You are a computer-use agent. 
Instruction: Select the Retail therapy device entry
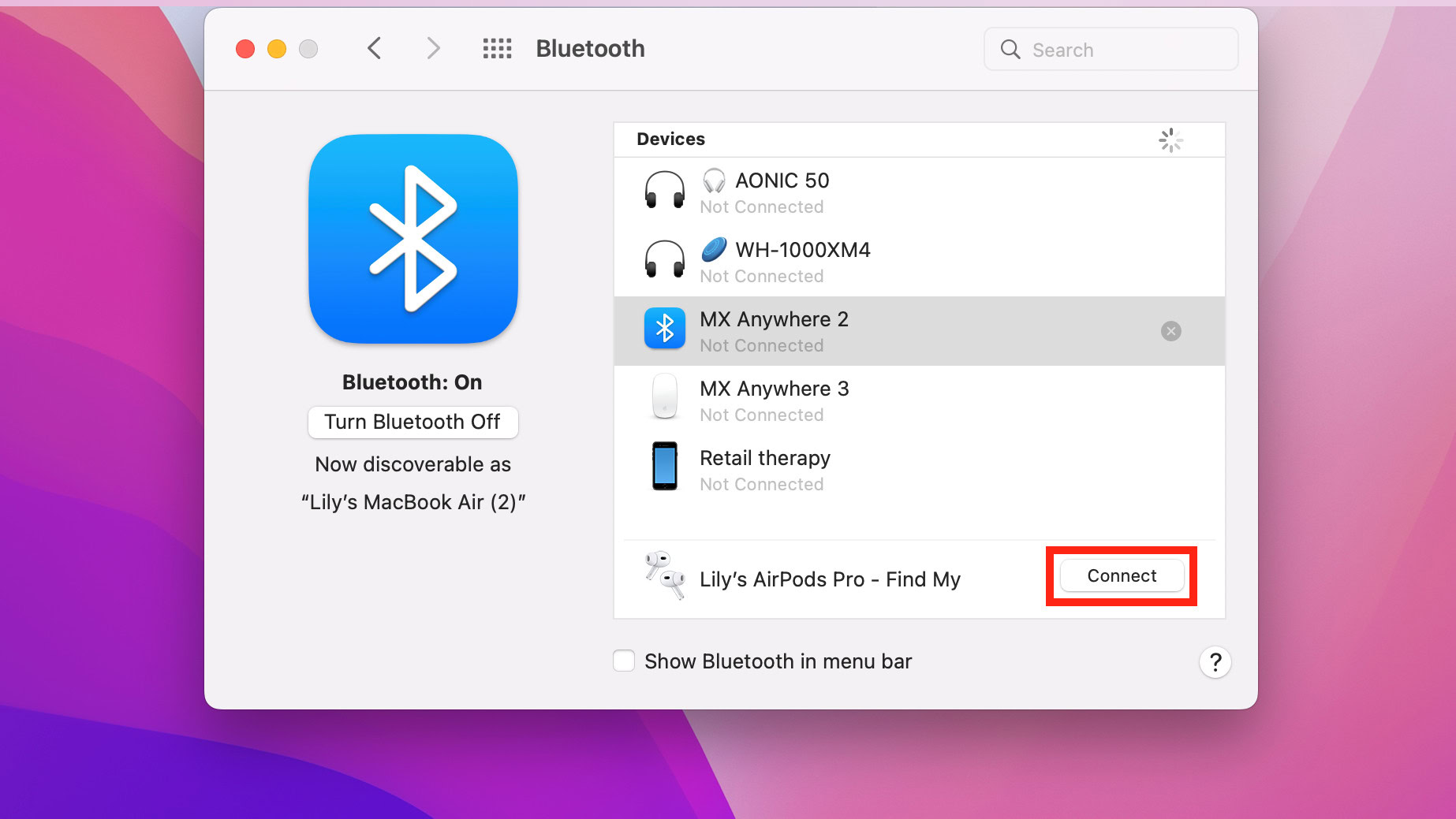pos(868,469)
